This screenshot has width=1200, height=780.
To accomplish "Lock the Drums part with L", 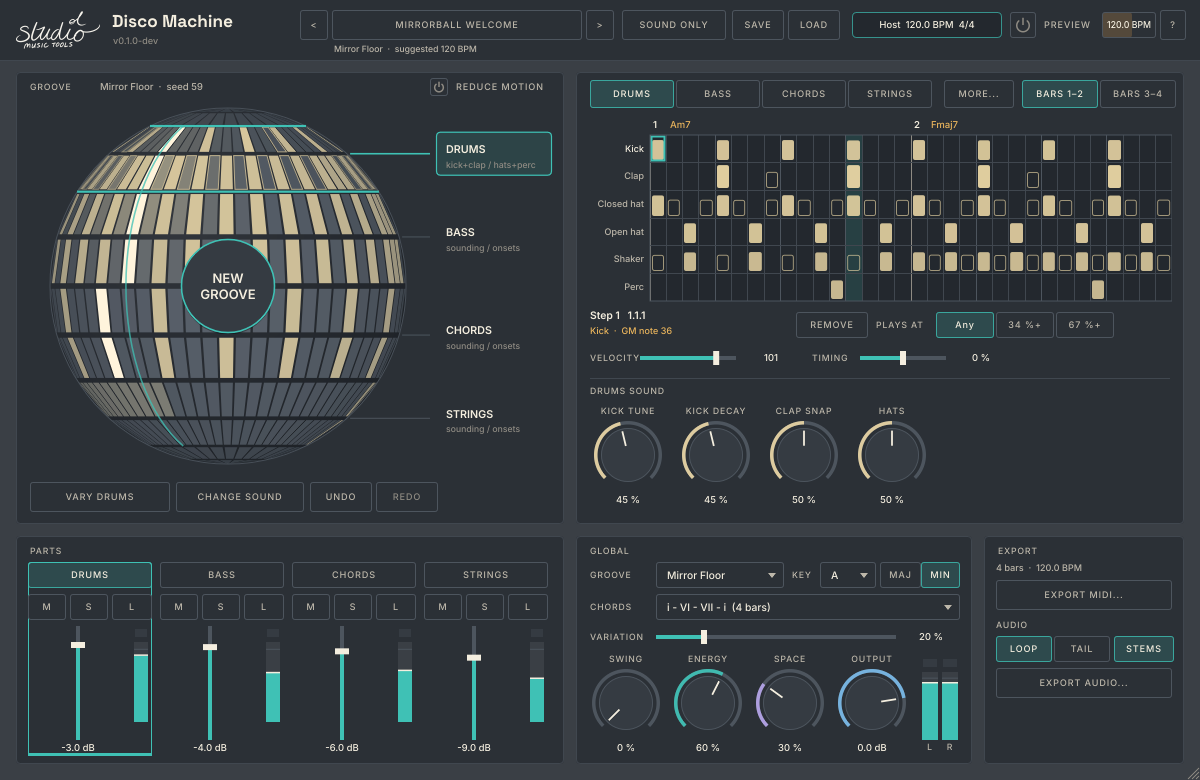I will coord(131,607).
